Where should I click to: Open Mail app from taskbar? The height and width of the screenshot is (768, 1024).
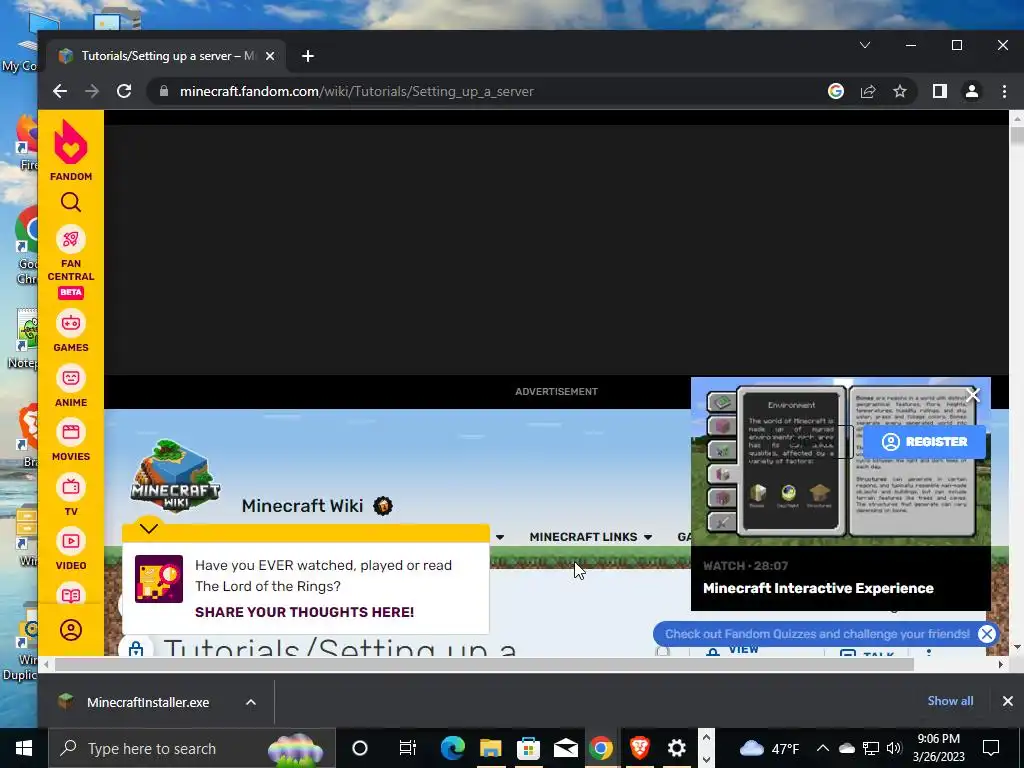click(566, 748)
